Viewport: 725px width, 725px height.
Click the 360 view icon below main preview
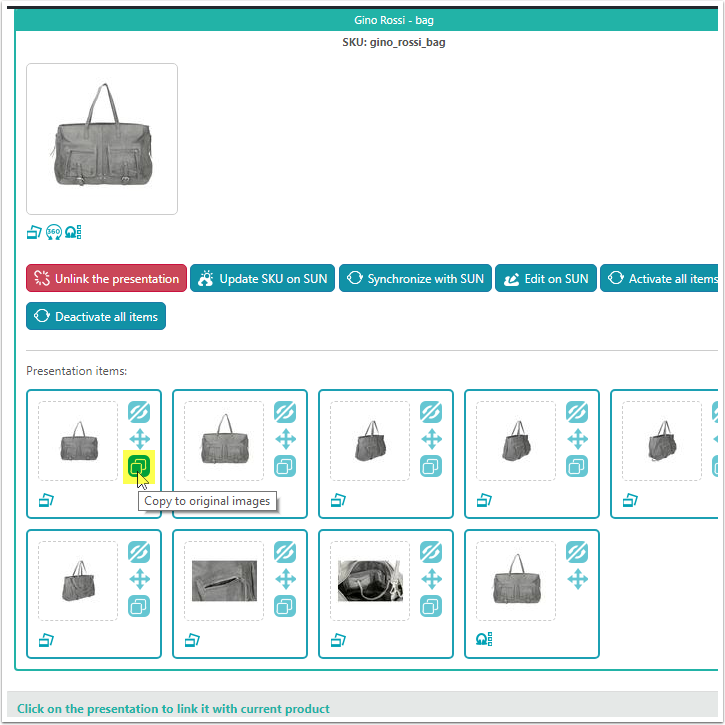54,232
